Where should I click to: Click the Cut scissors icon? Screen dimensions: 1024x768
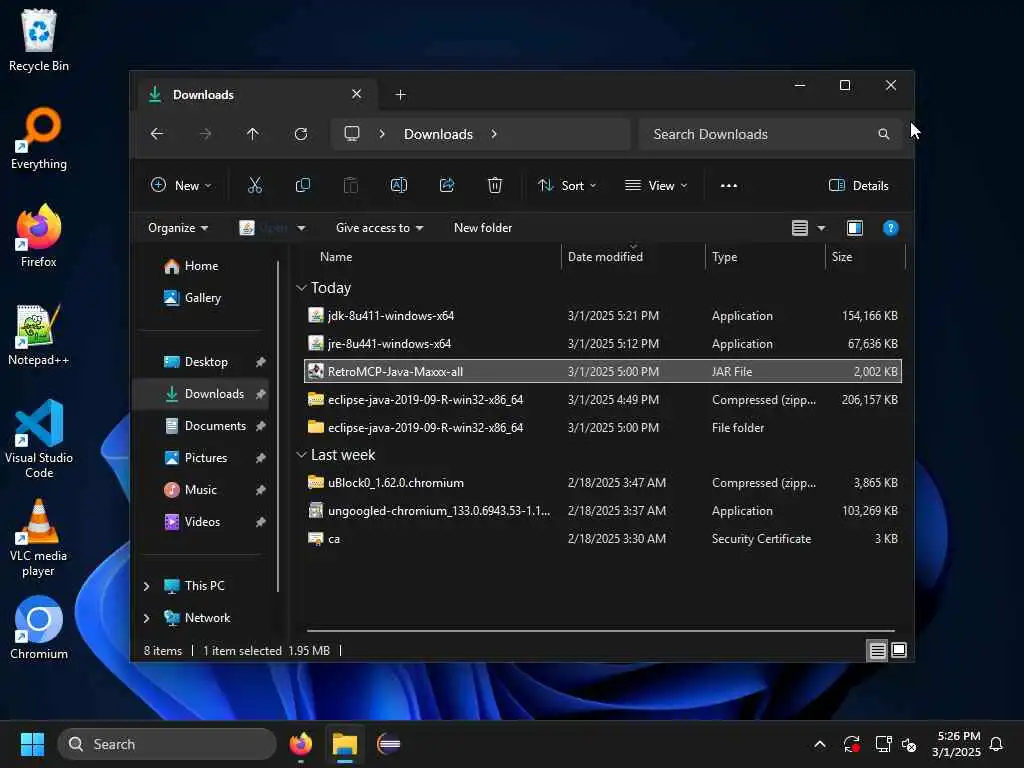[x=255, y=185]
